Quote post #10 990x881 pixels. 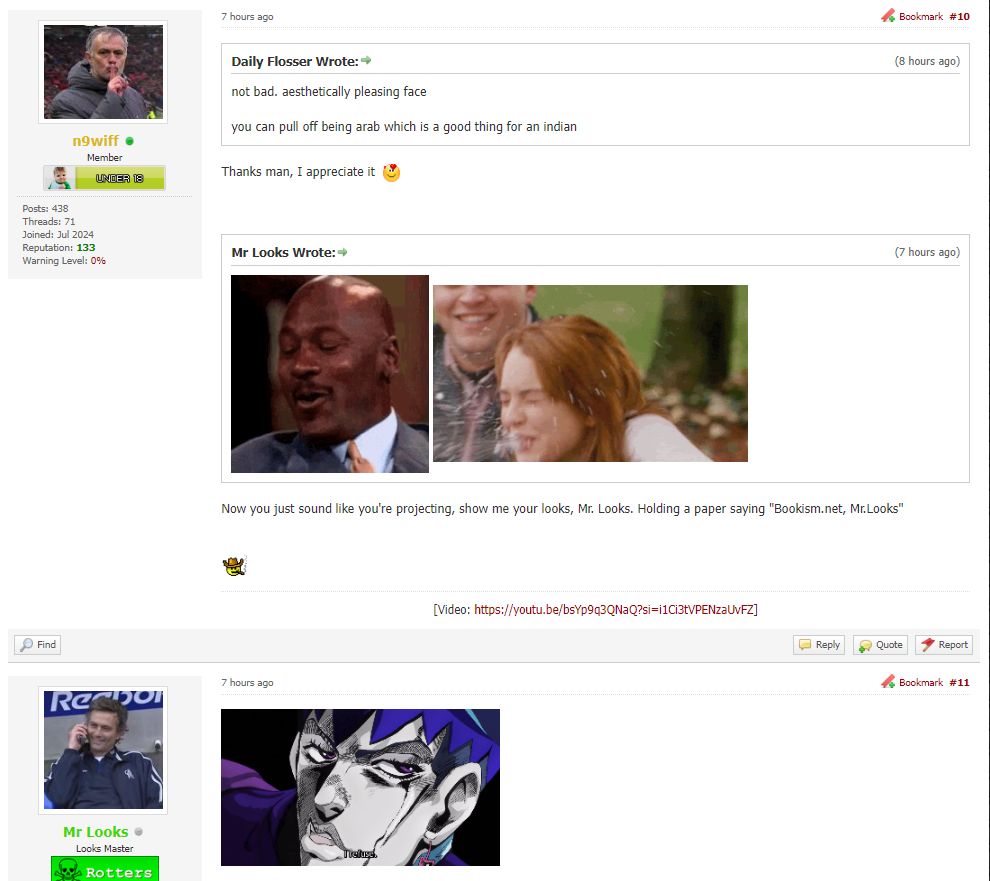[881, 645]
